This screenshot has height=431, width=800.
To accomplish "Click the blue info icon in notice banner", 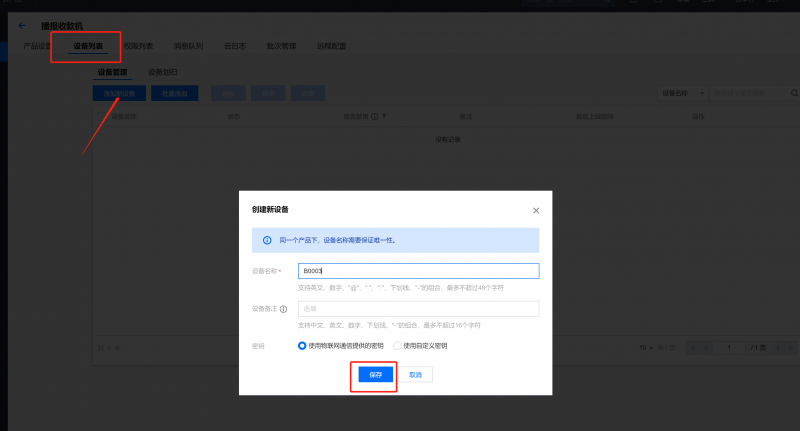I will click(x=267, y=241).
